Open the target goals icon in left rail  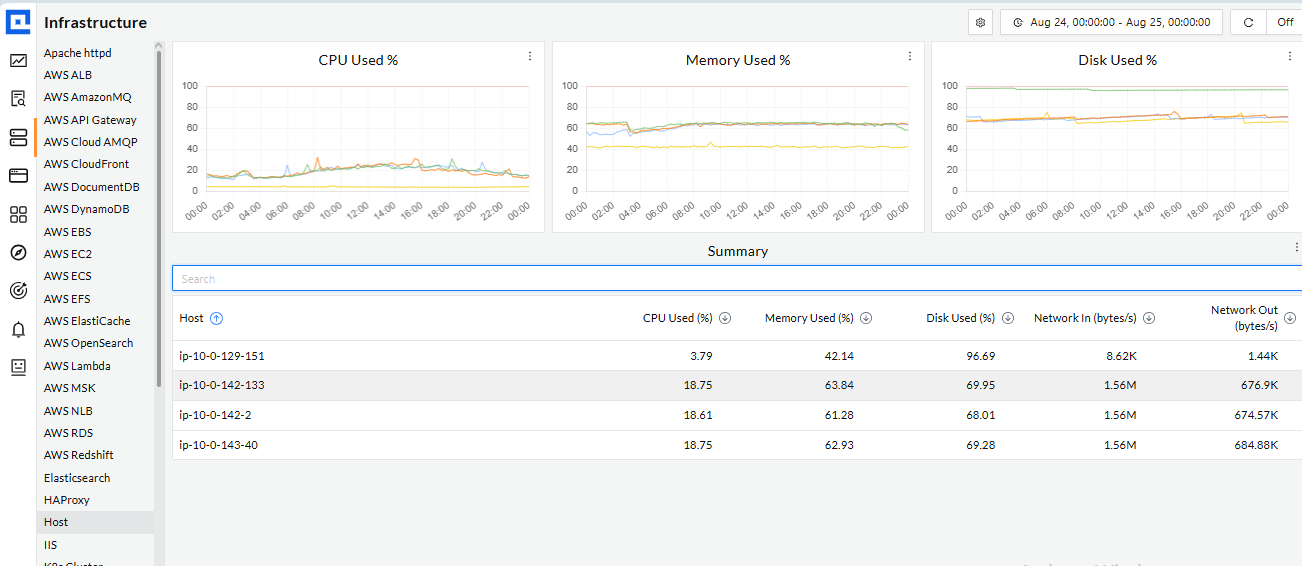pyautogui.click(x=18, y=291)
